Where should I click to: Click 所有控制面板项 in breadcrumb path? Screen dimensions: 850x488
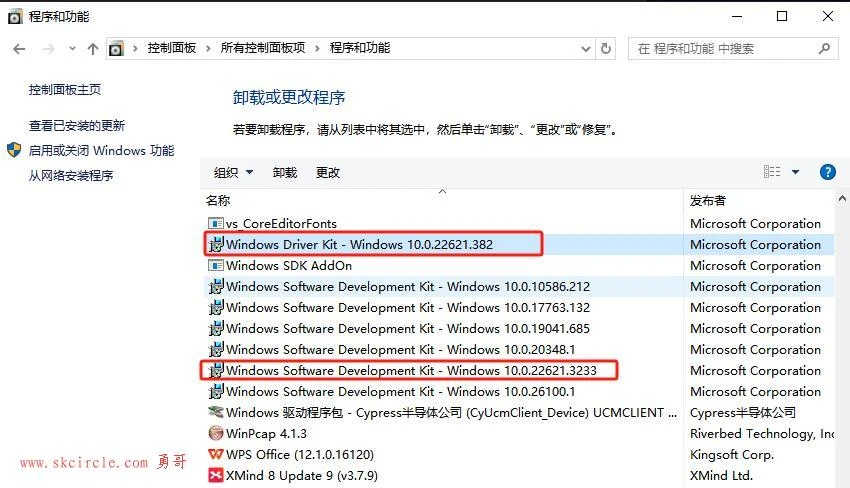(x=262, y=48)
